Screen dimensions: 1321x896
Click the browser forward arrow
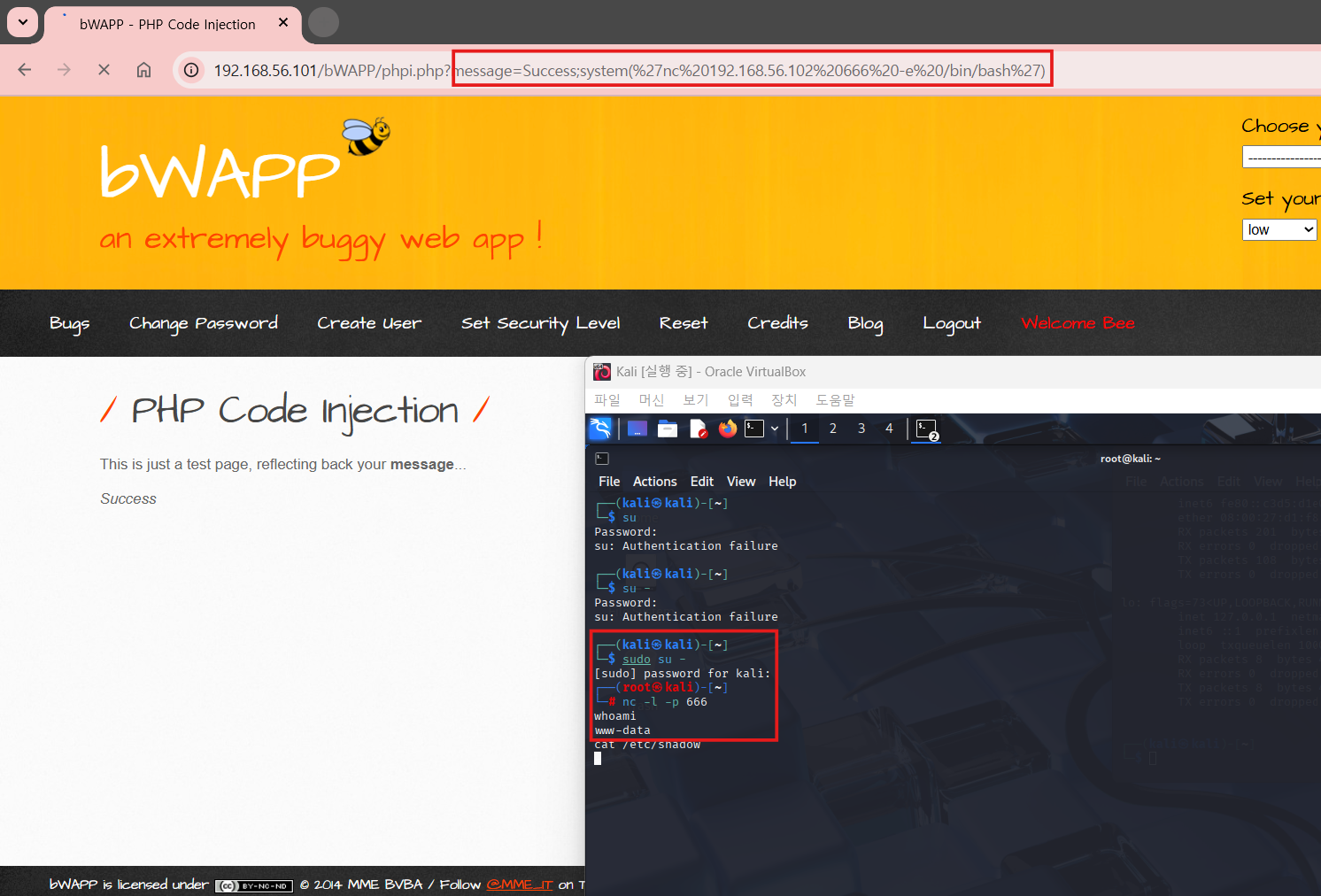click(x=64, y=70)
